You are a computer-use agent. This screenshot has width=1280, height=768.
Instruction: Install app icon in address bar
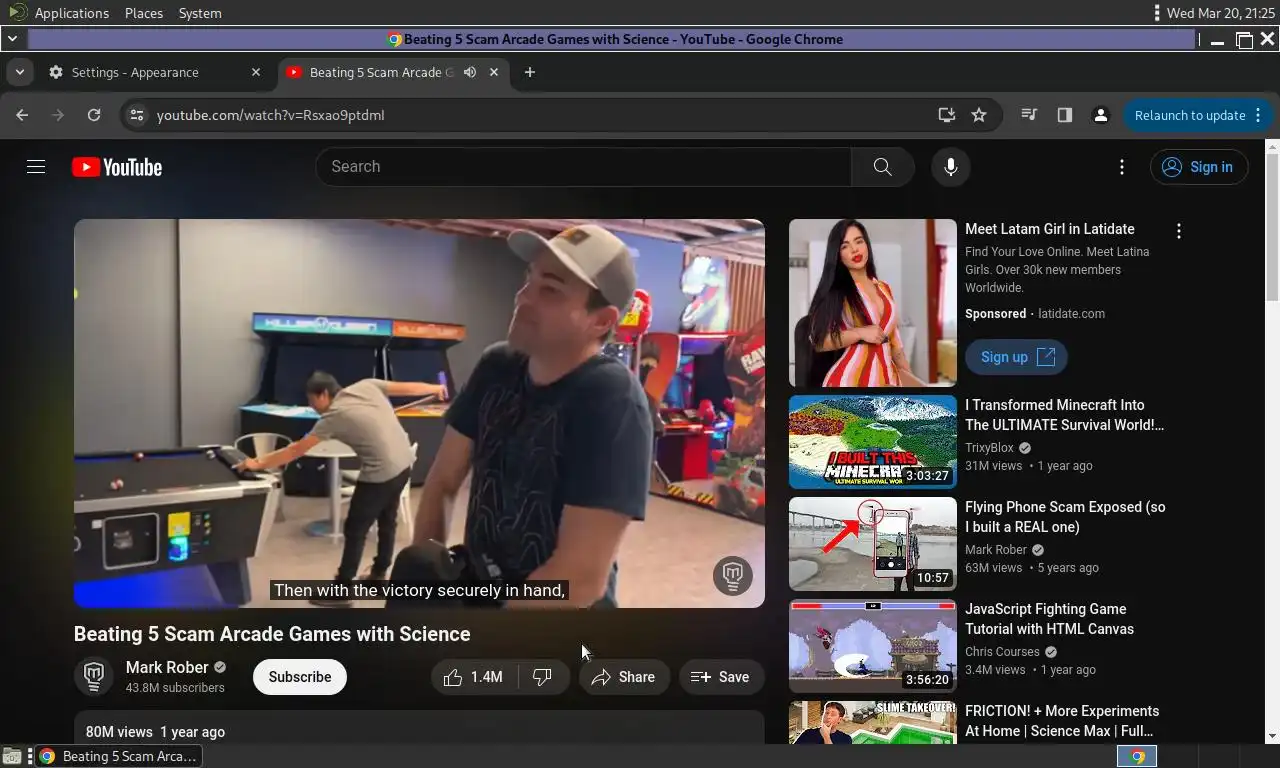pos(946,115)
